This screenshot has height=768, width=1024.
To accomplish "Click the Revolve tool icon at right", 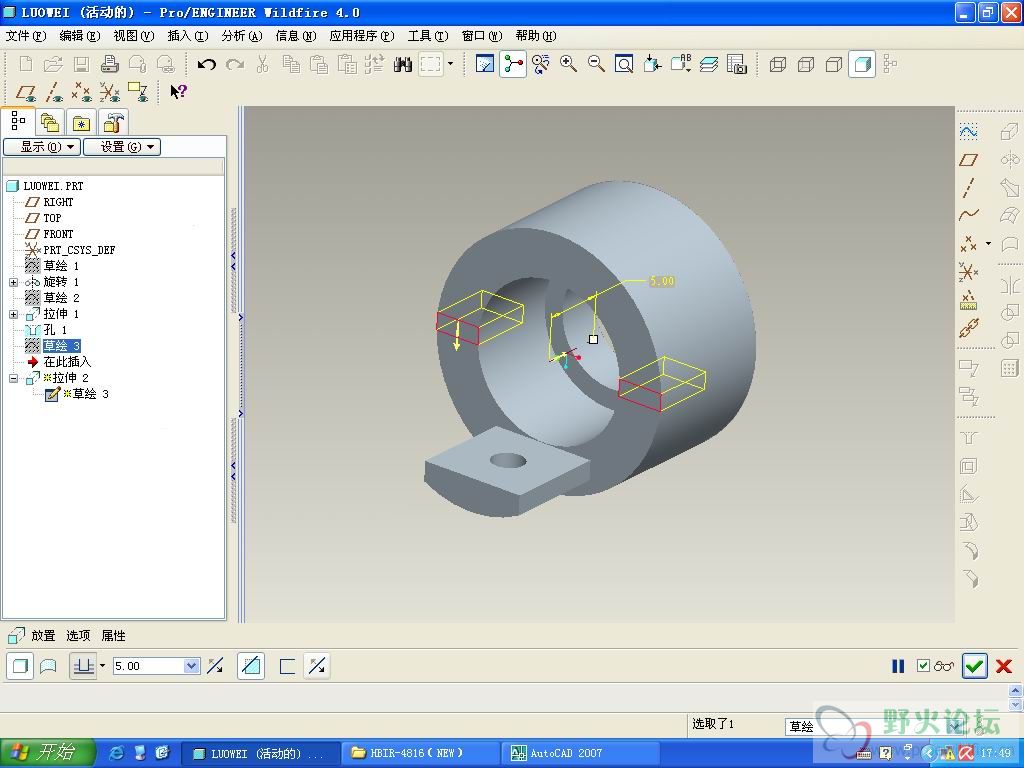I will tap(1010, 160).
